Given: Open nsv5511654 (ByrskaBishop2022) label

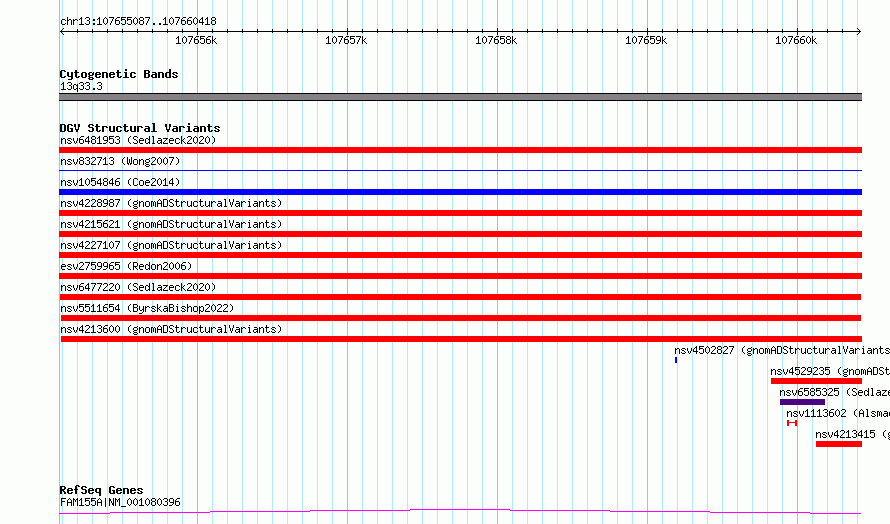Looking at the screenshot, I should coord(147,308).
